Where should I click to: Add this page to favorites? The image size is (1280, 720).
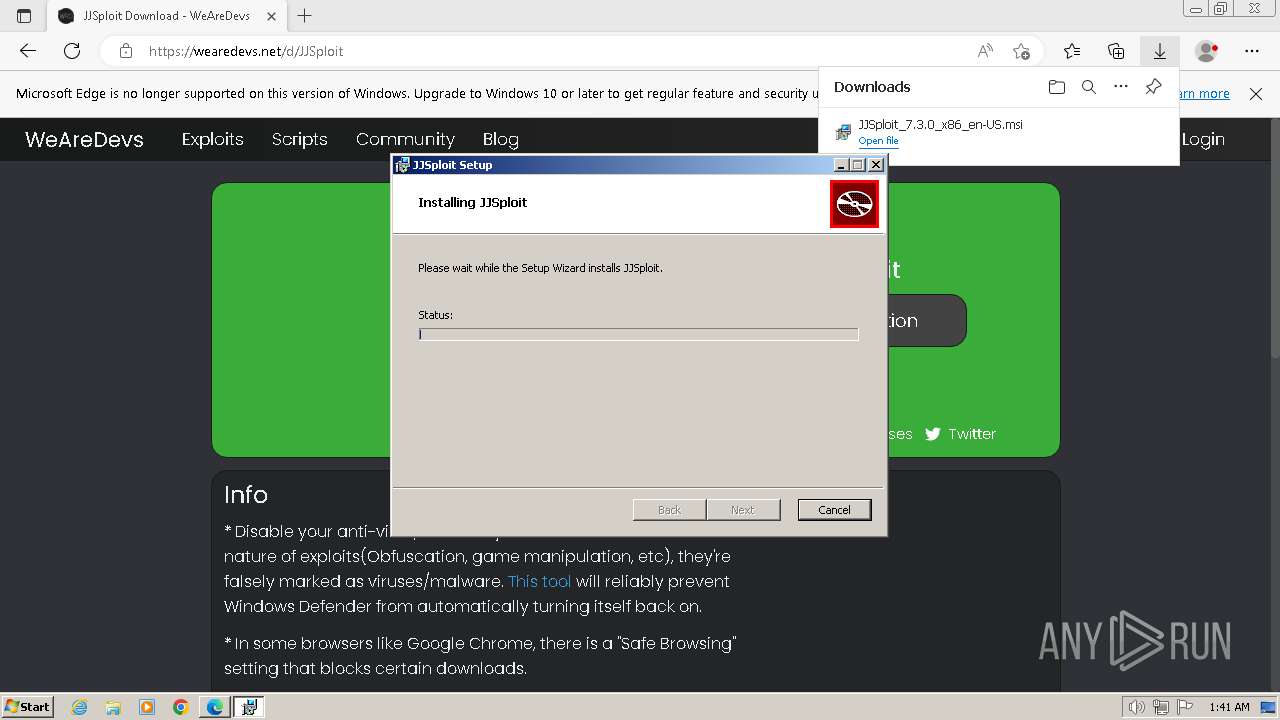[x=1021, y=51]
